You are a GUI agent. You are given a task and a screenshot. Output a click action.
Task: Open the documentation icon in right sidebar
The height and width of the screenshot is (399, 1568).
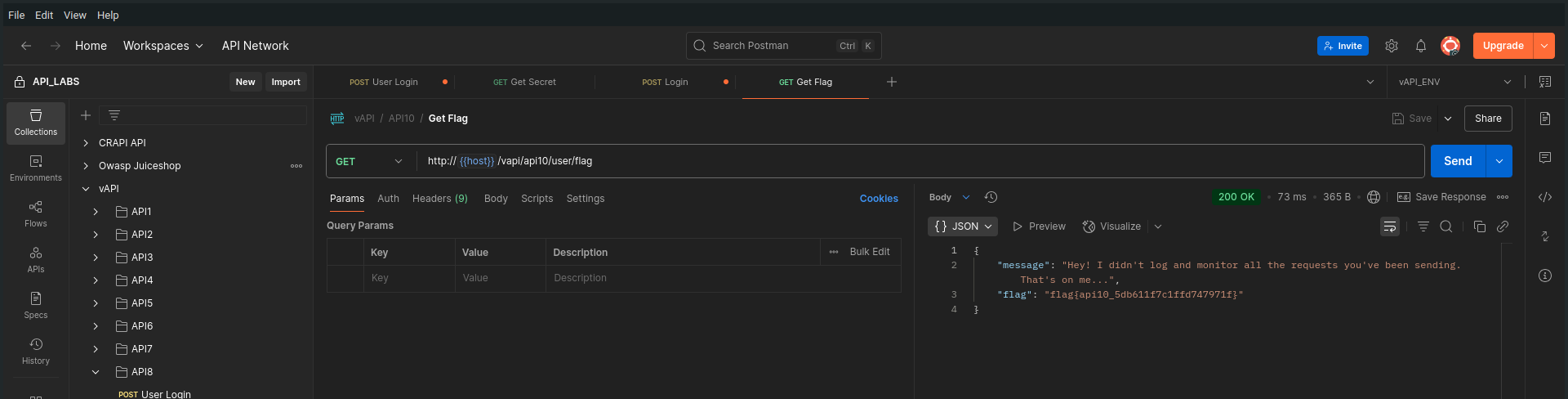click(1545, 119)
